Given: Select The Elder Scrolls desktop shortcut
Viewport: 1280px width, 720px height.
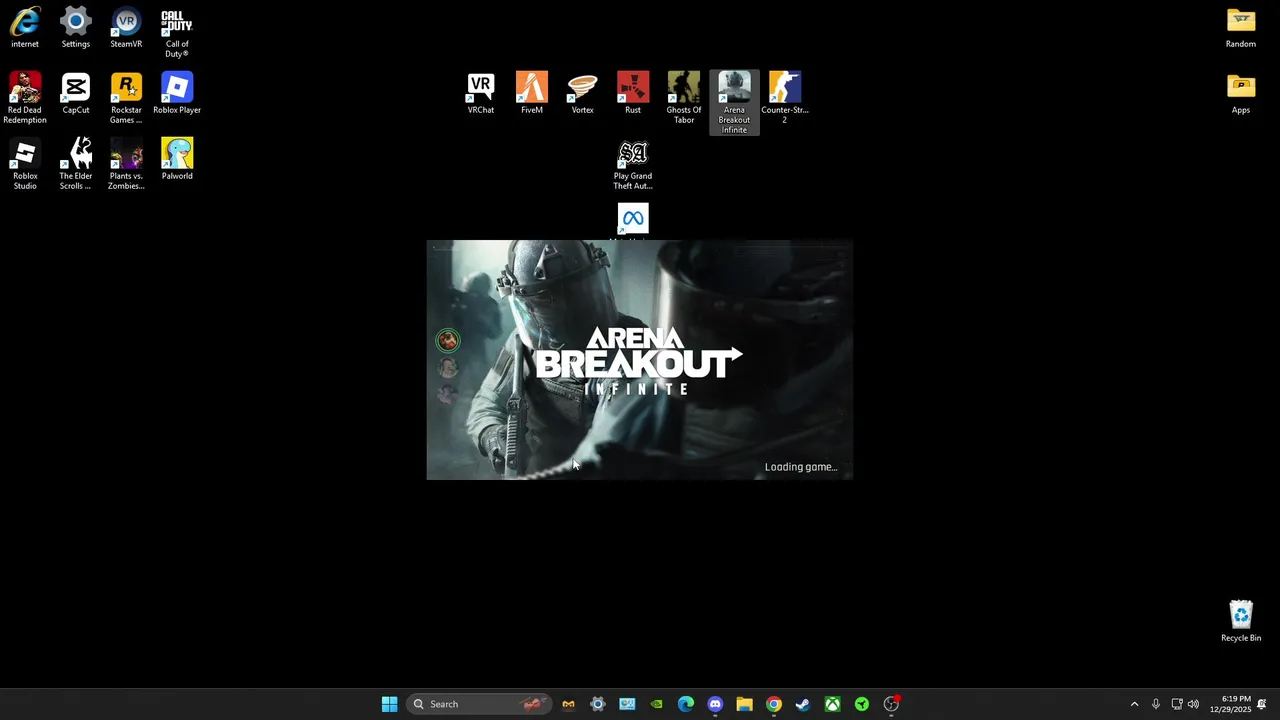Looking at the screenshot, I should click(x=75, y=164).
